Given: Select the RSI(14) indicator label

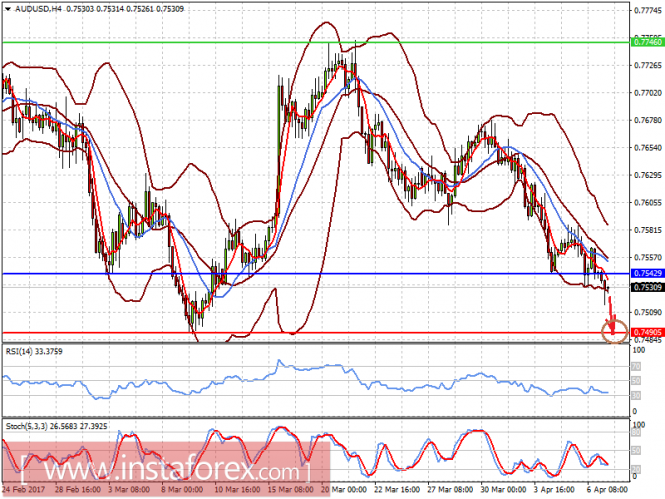Looking at the screenshot, I should [34, 351].
